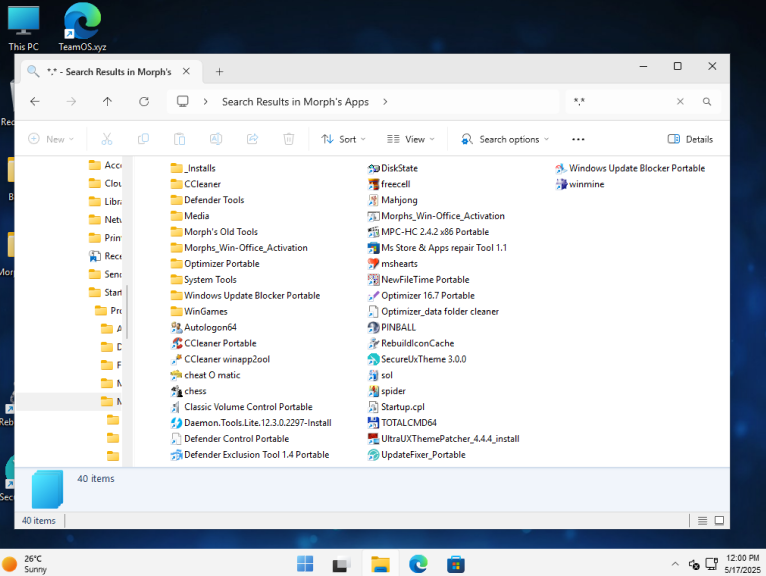Select Network in navigation pane

106,220
